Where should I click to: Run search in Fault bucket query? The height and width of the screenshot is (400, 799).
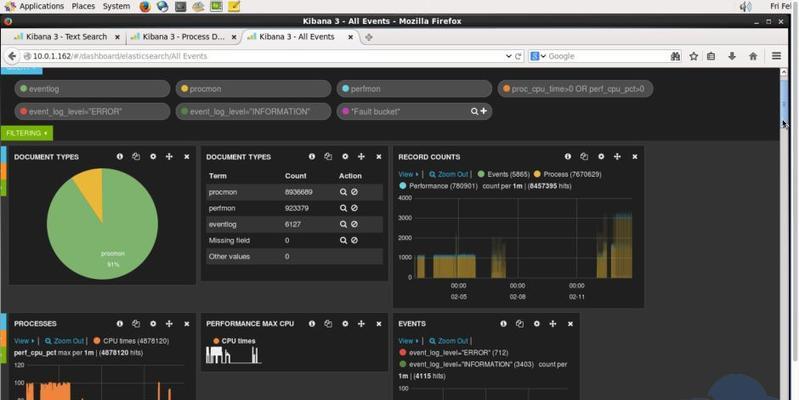(474, 111)
